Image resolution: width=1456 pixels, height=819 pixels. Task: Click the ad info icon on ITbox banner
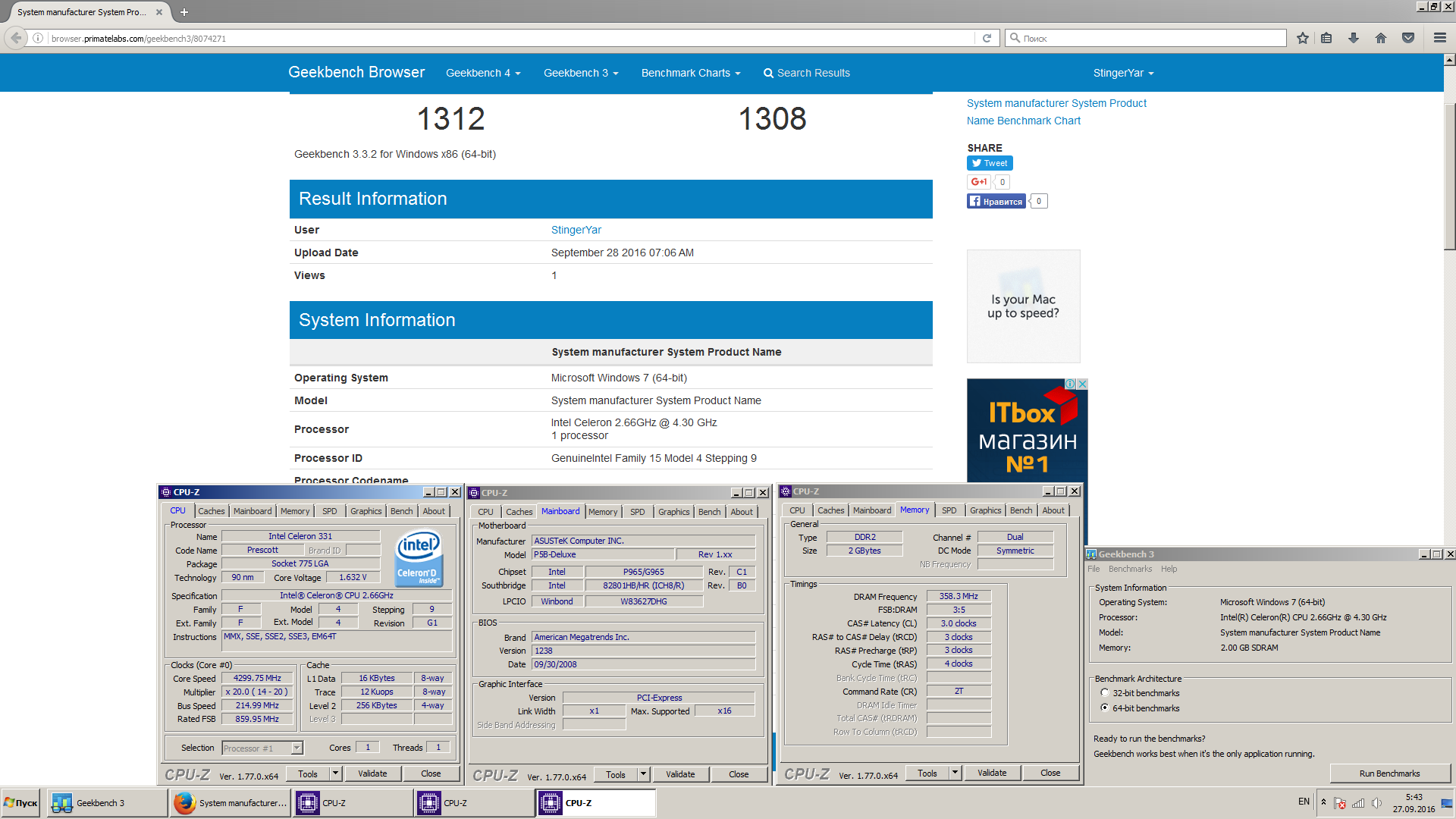tap(1071, 384)
